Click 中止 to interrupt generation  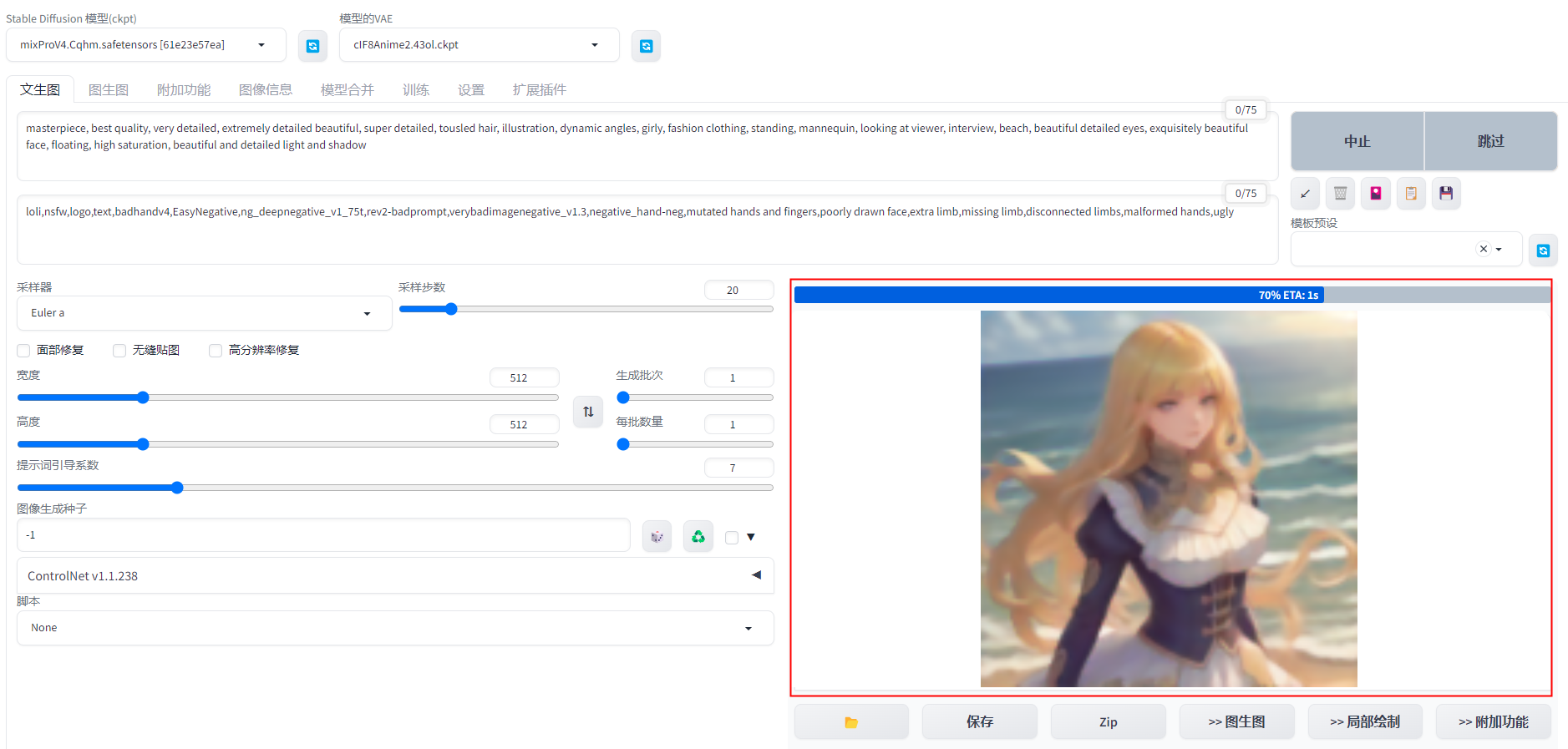coord(1357,141)
